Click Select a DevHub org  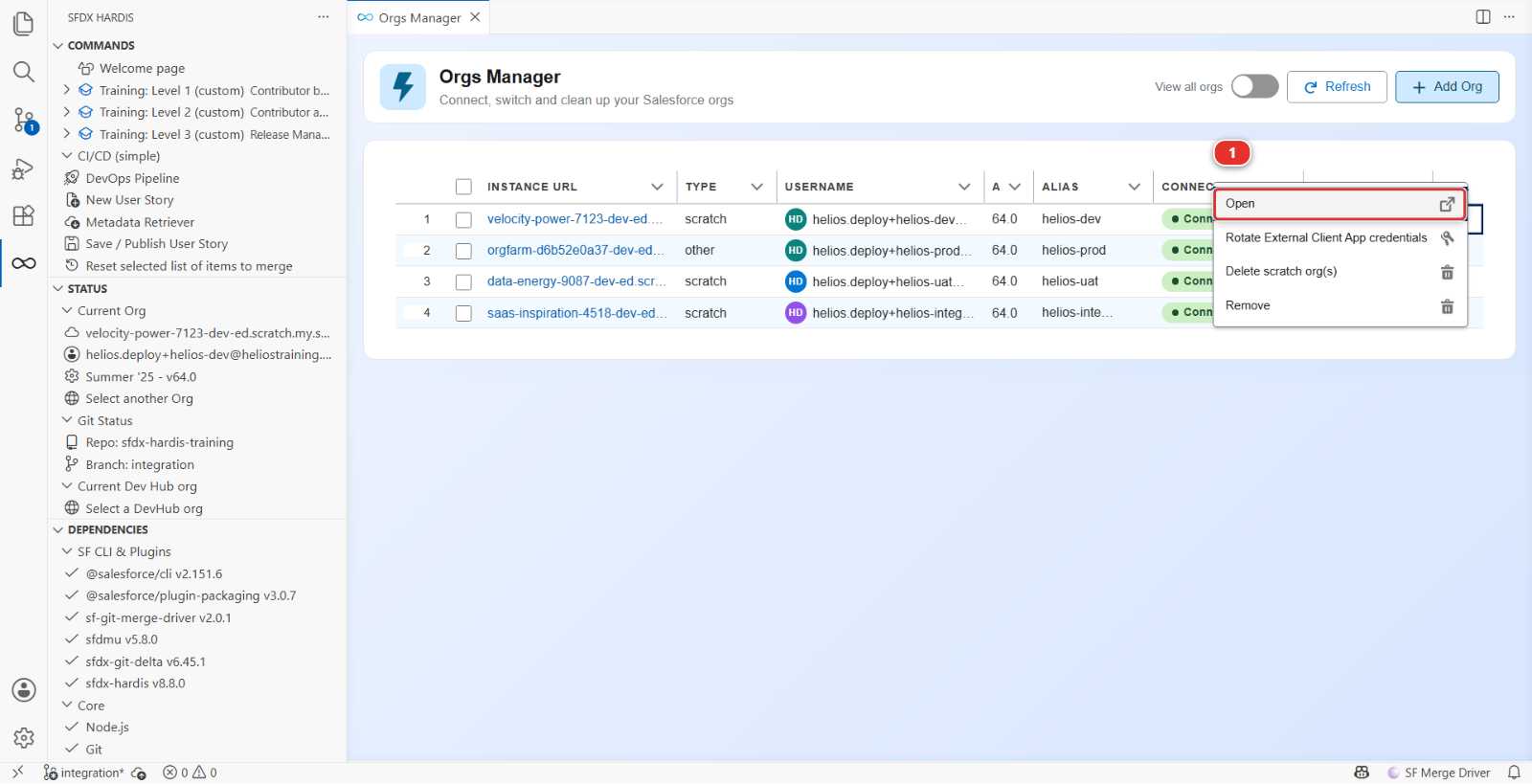click(144, 508)
